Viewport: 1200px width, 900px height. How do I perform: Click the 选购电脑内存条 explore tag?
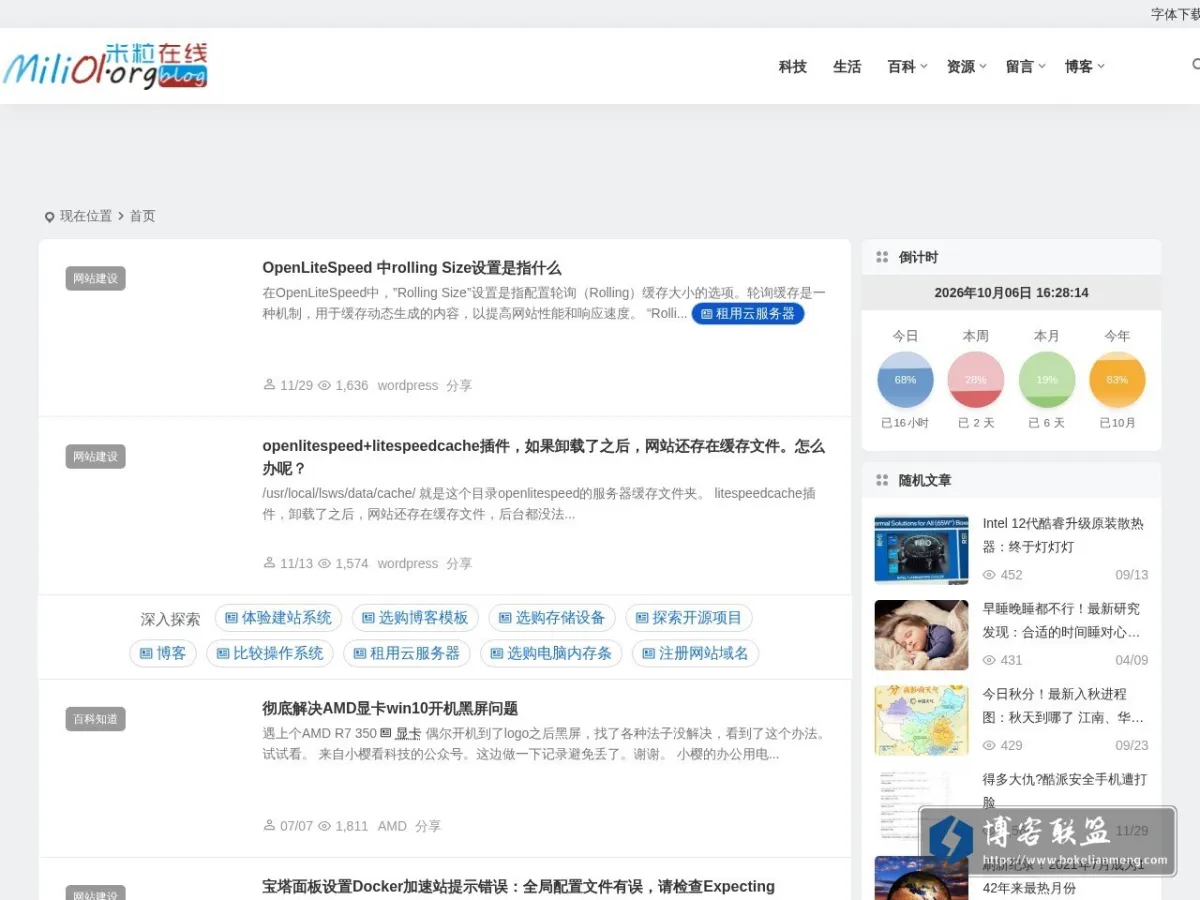(x=551, y=653)
